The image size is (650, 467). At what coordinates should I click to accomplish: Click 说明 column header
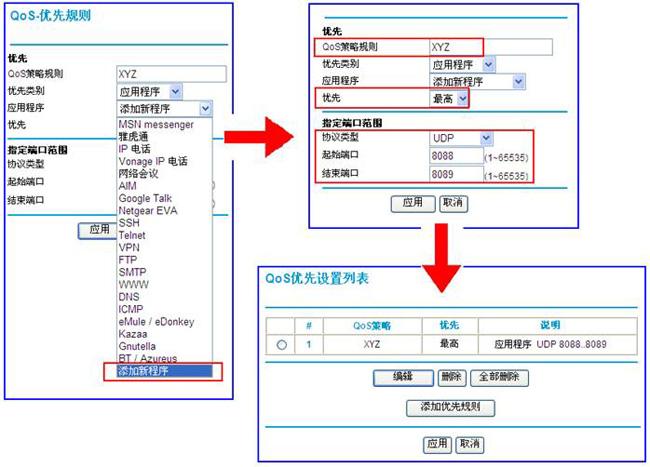558,326
